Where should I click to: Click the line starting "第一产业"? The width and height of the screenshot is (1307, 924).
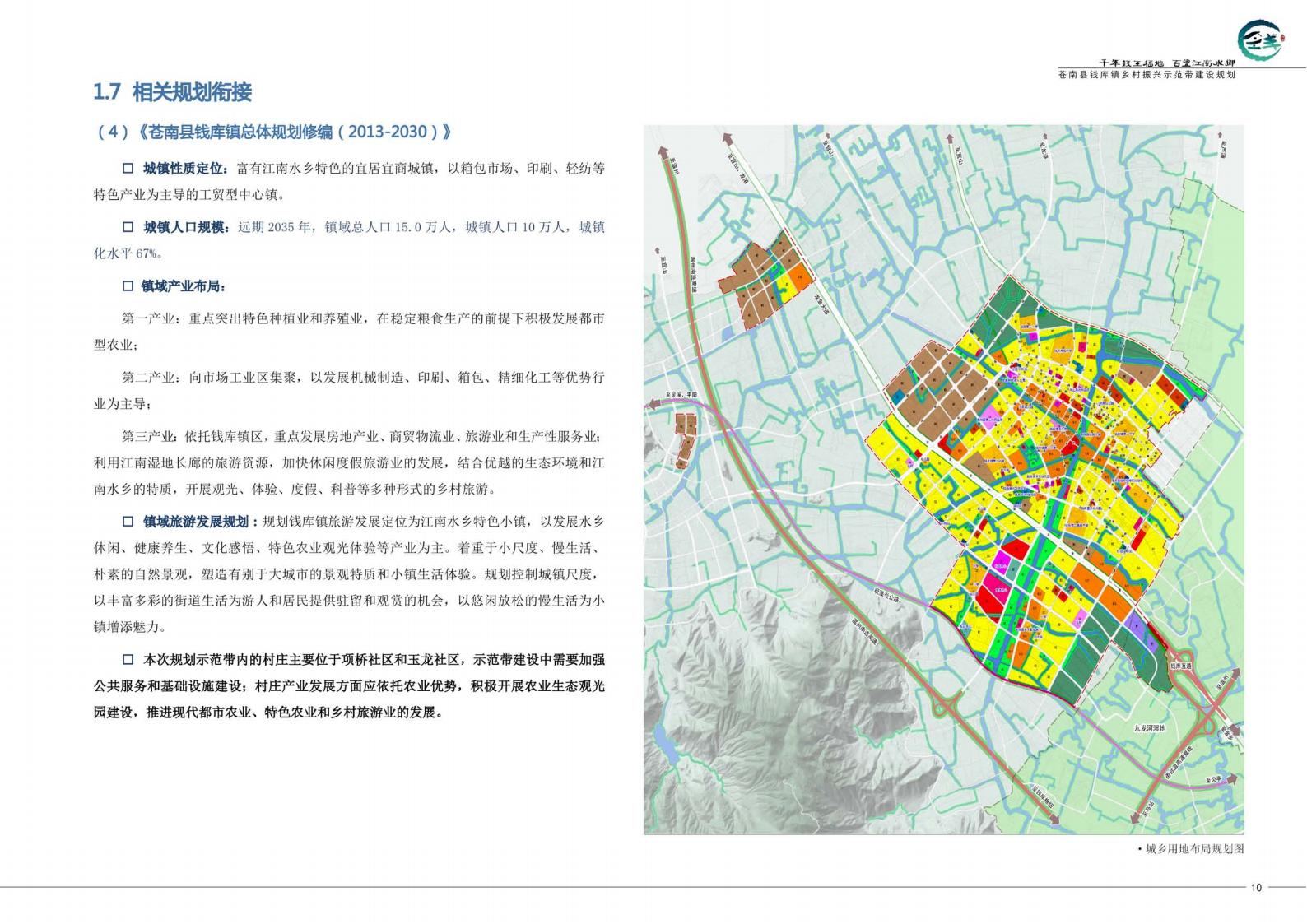[363, 319]
